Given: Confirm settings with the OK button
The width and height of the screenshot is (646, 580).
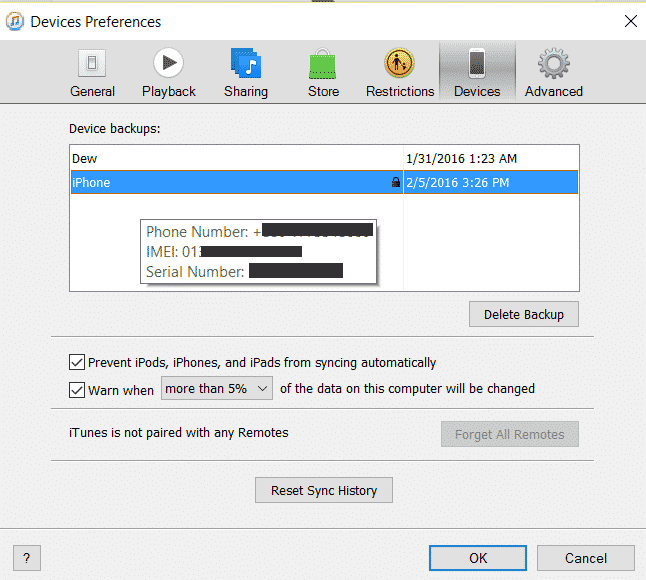Looking at the screenshot, I should (478, 558).
